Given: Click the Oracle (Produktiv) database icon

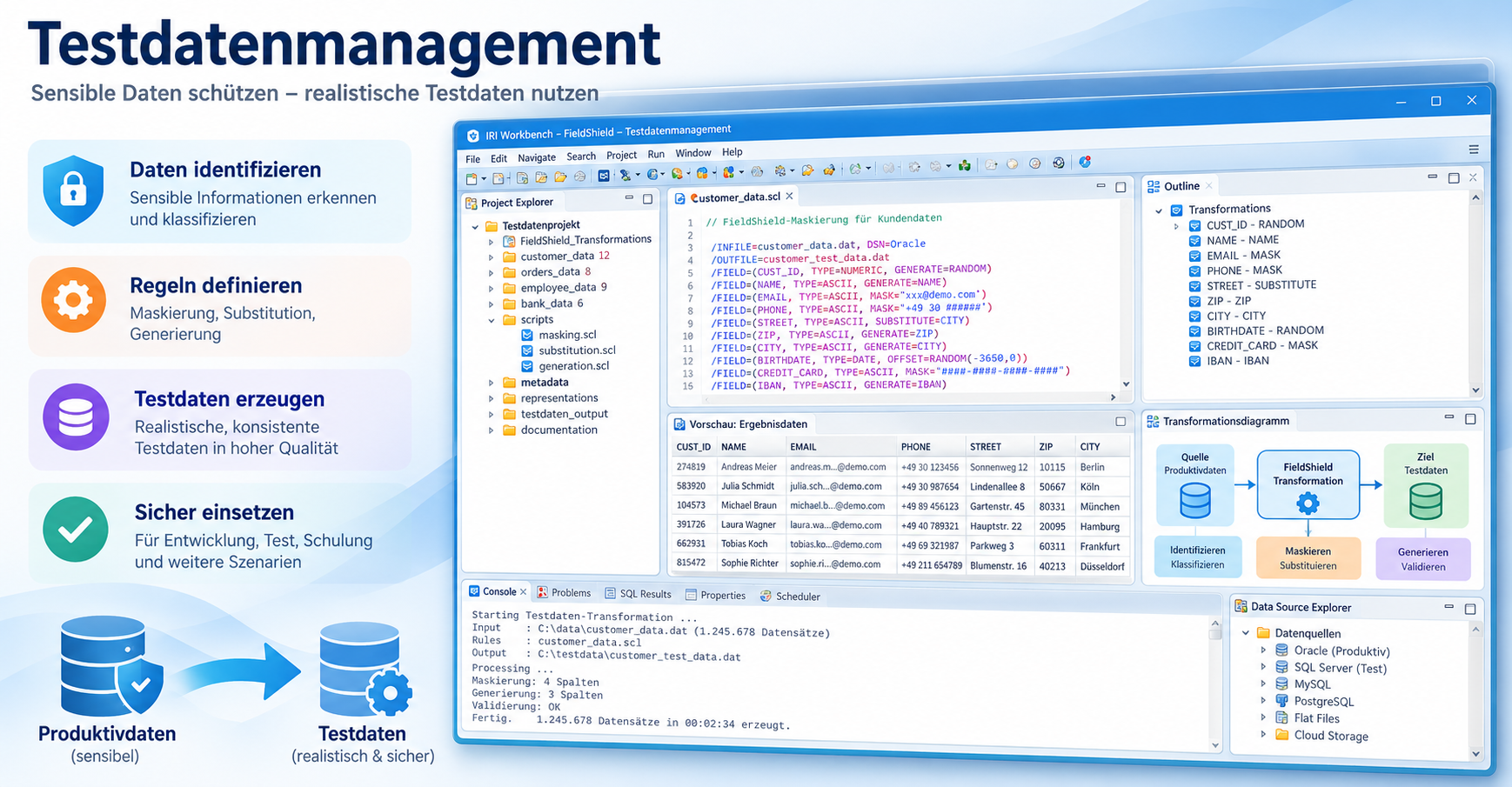Looking at the screenshot, I should point(1281,650).
